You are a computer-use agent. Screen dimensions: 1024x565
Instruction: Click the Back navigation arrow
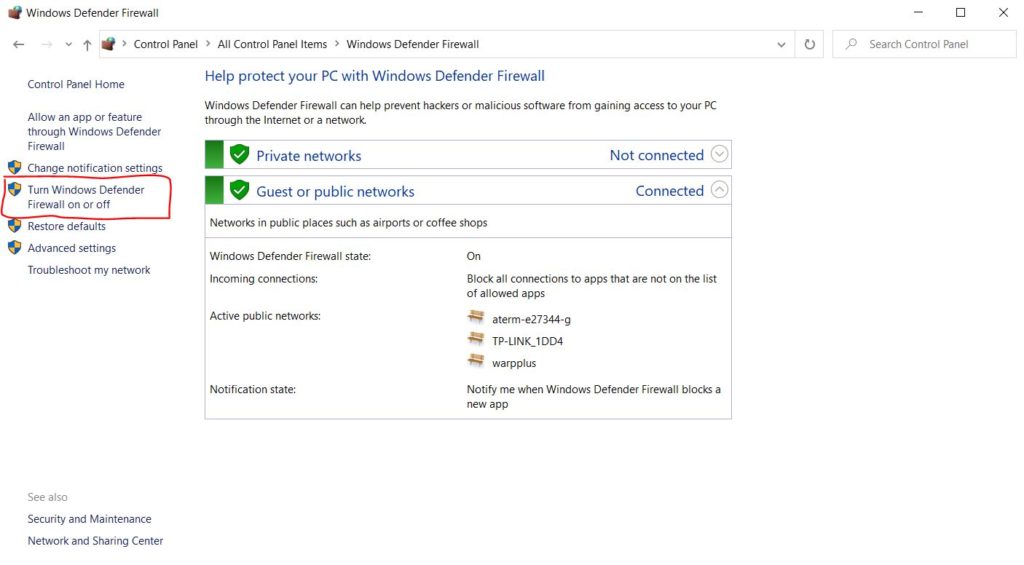(x=18, y=44)
